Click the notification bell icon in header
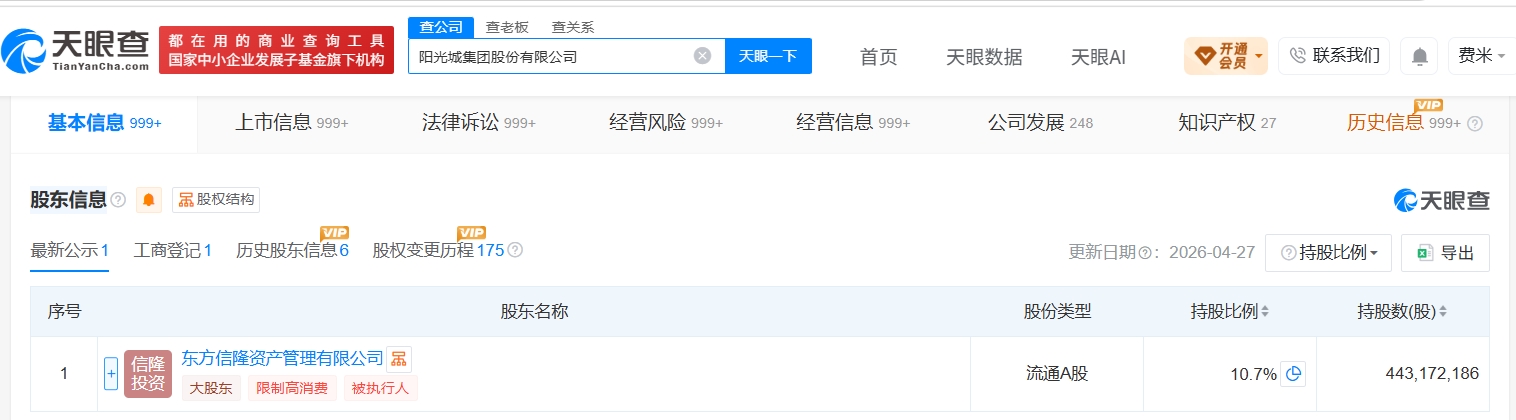The image size is (1516, 420). tap(1419, 56)
